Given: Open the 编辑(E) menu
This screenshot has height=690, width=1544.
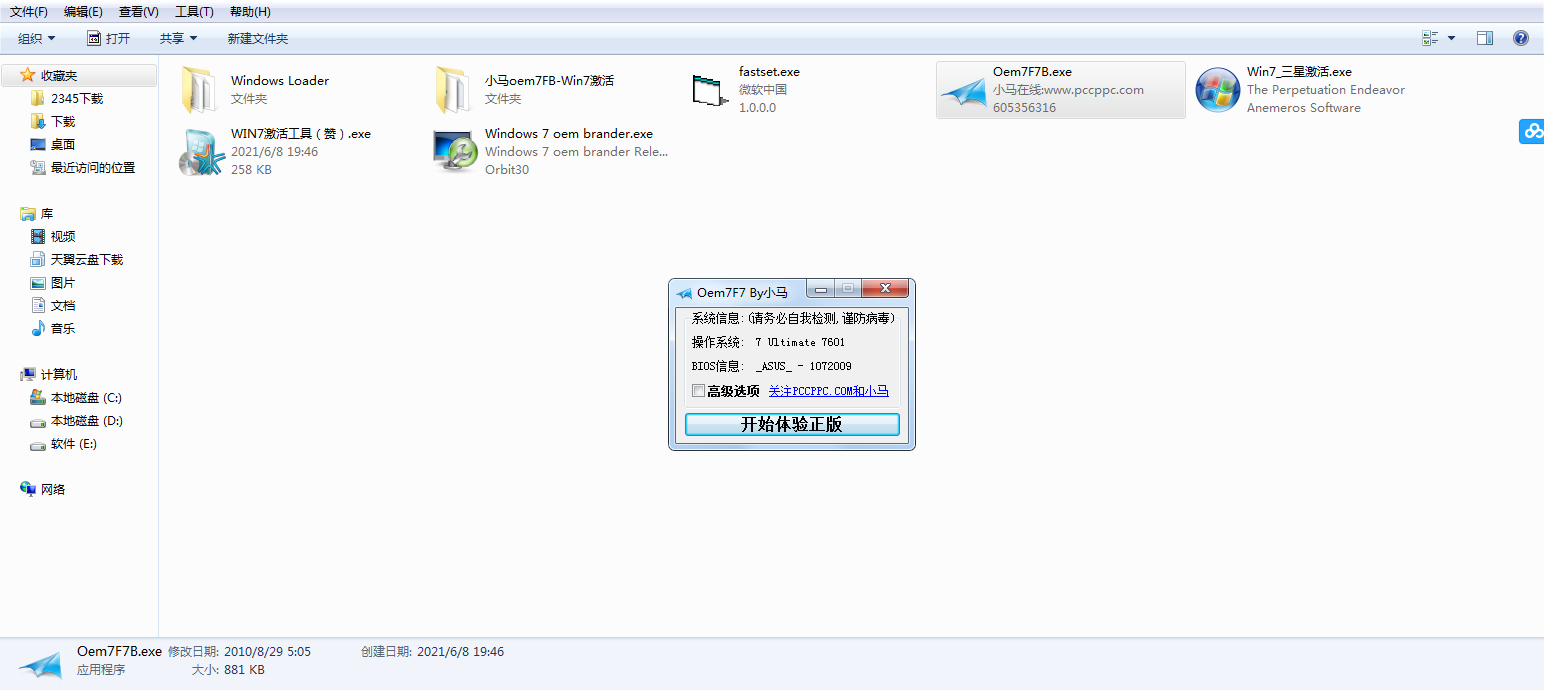Looking at the screenshot, I should pyautogui.click(x=83, y=11).
